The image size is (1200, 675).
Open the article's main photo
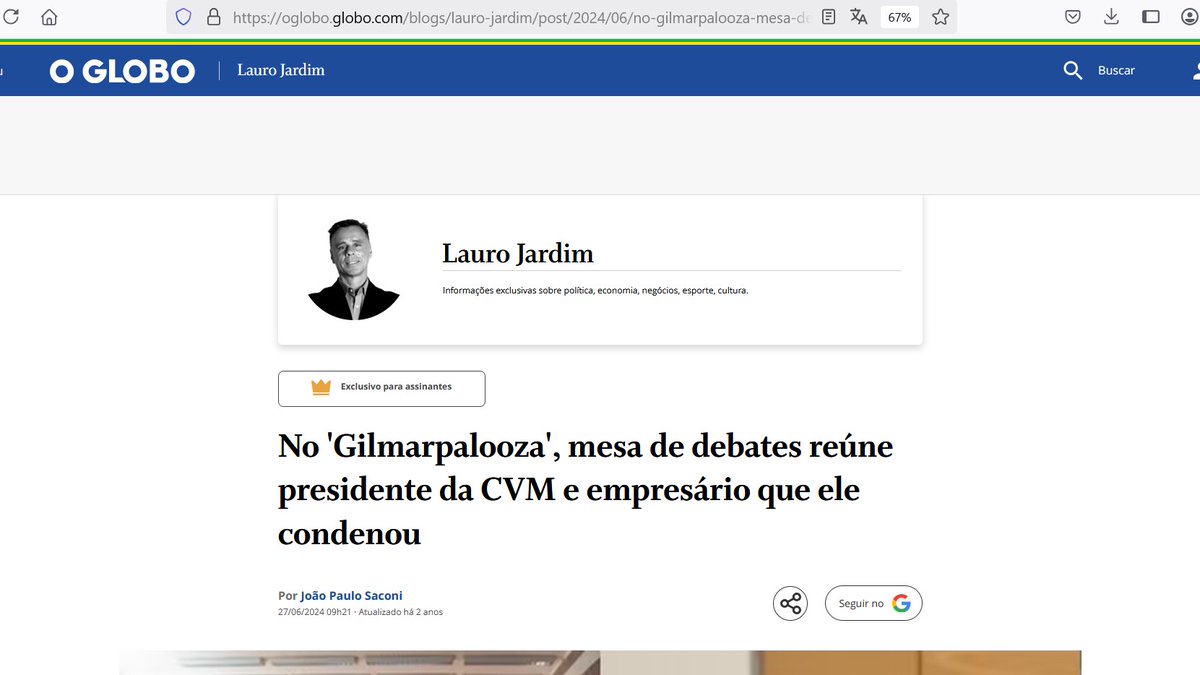pyautogui.click(x=600, y=663)
